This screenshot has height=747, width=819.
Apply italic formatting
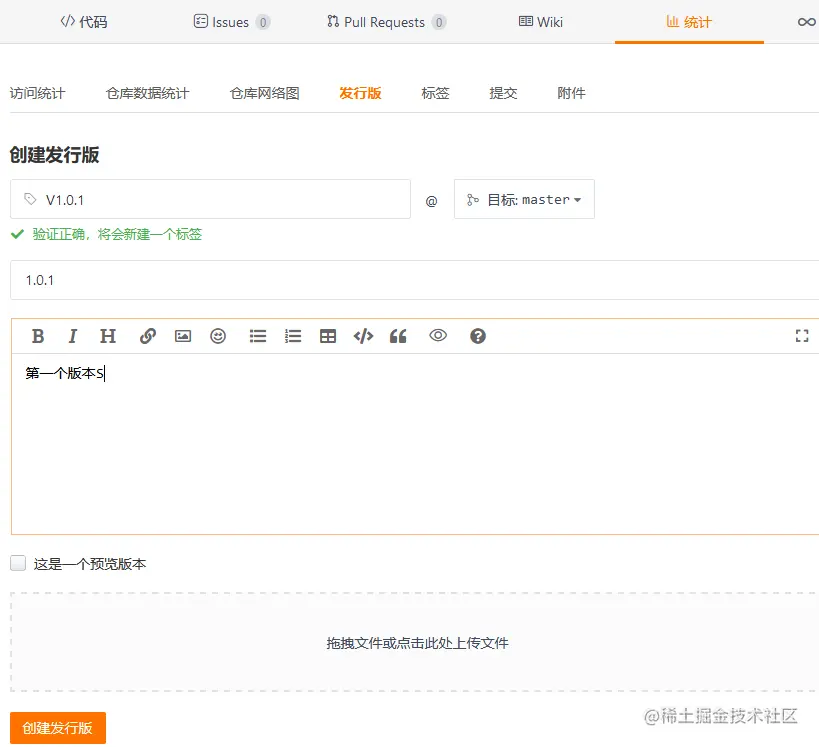[x=72, y=336]
